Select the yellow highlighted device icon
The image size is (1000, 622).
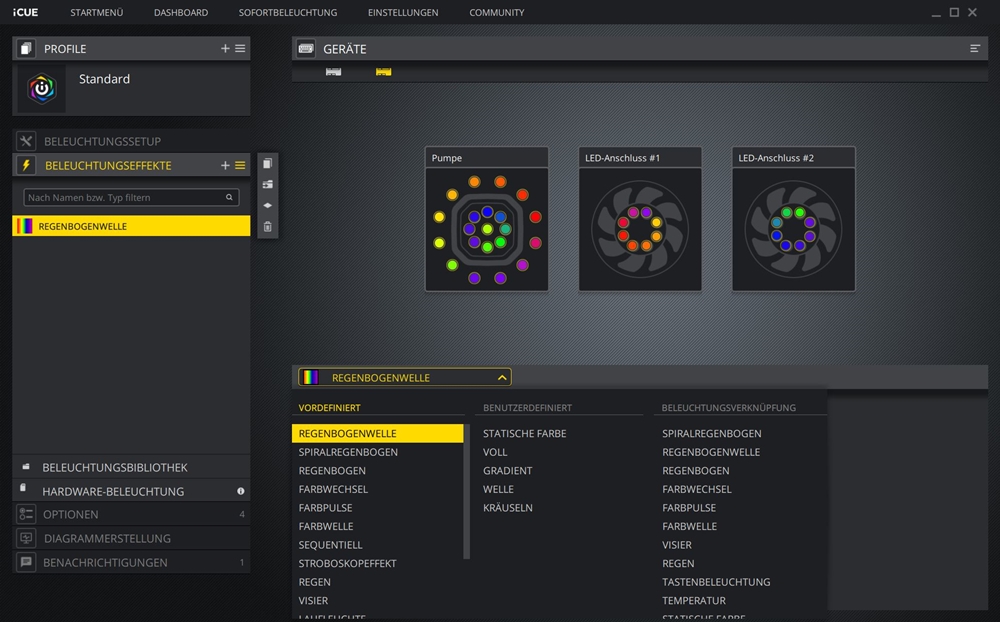383,72
